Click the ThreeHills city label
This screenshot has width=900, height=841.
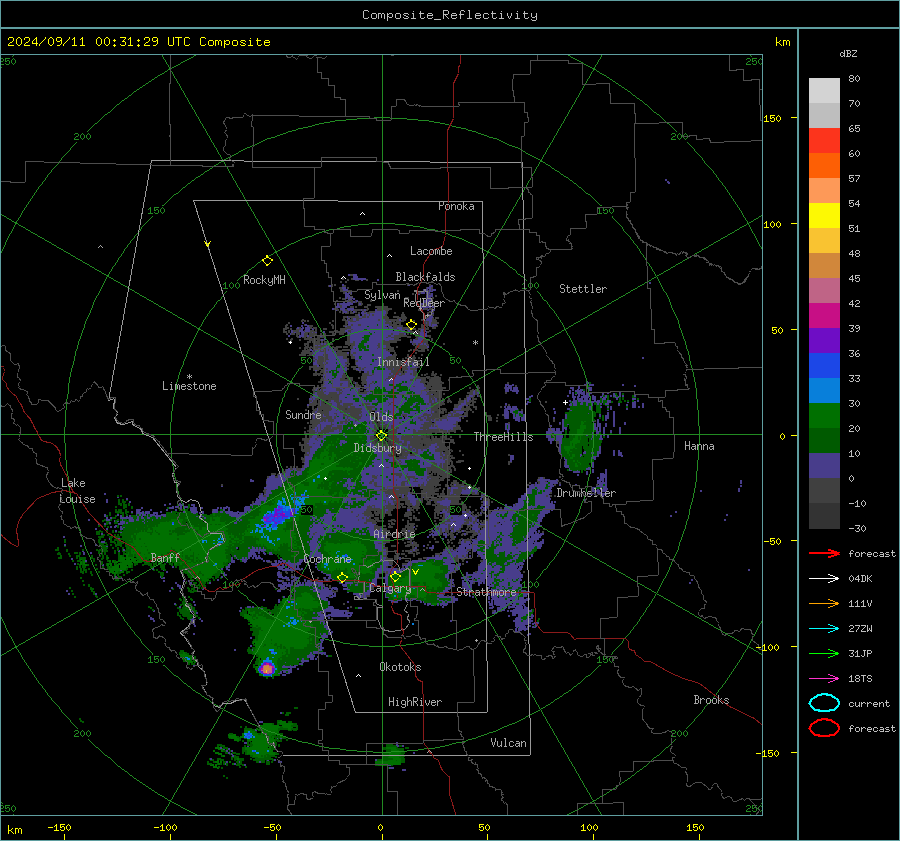pyautogui.click(x=503, y=437)
